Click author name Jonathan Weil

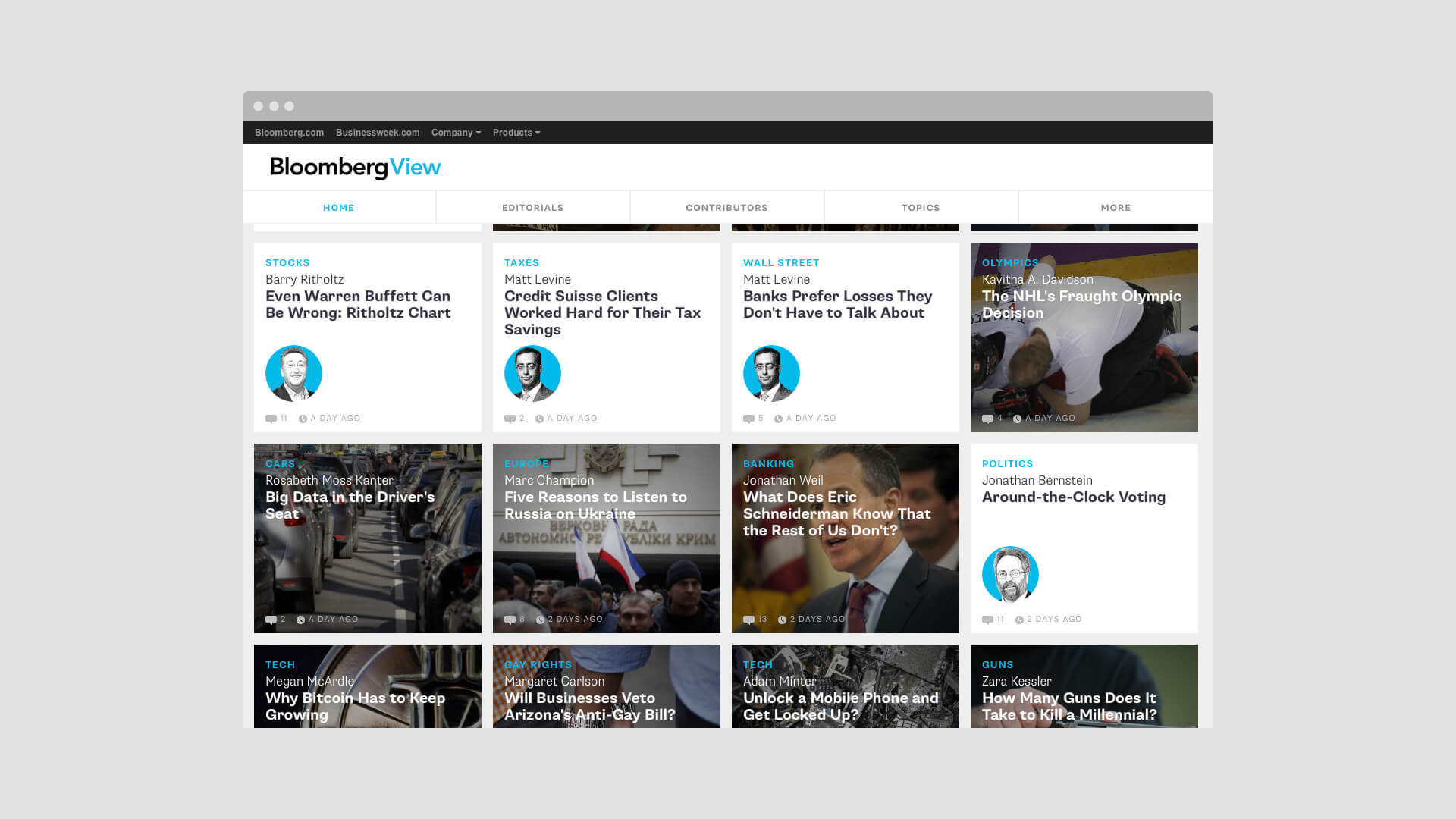[x=783, y=481]
